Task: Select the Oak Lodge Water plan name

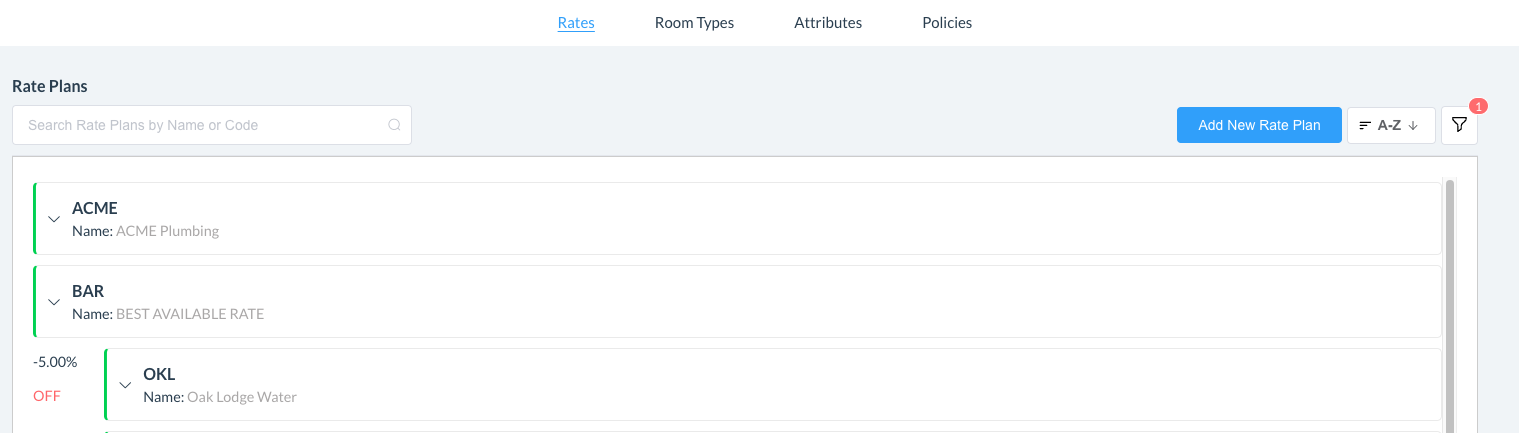Action: tap(241, 397)
